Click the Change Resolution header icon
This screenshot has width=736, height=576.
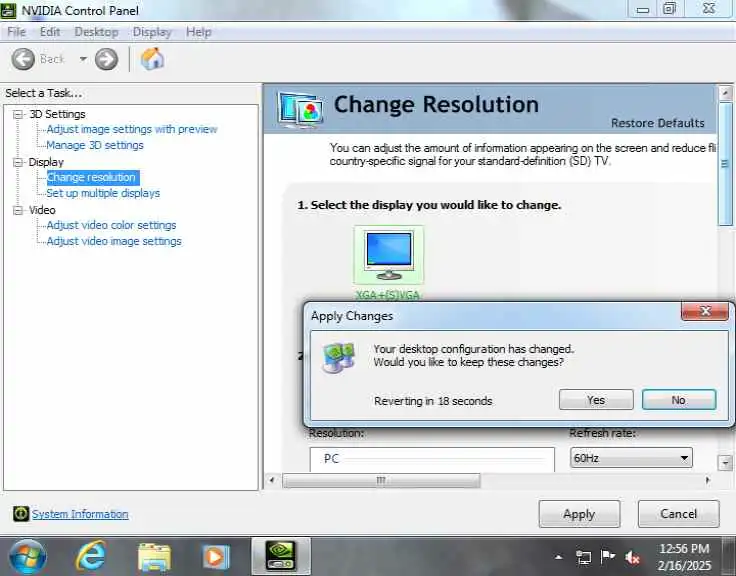pos(300,110)
